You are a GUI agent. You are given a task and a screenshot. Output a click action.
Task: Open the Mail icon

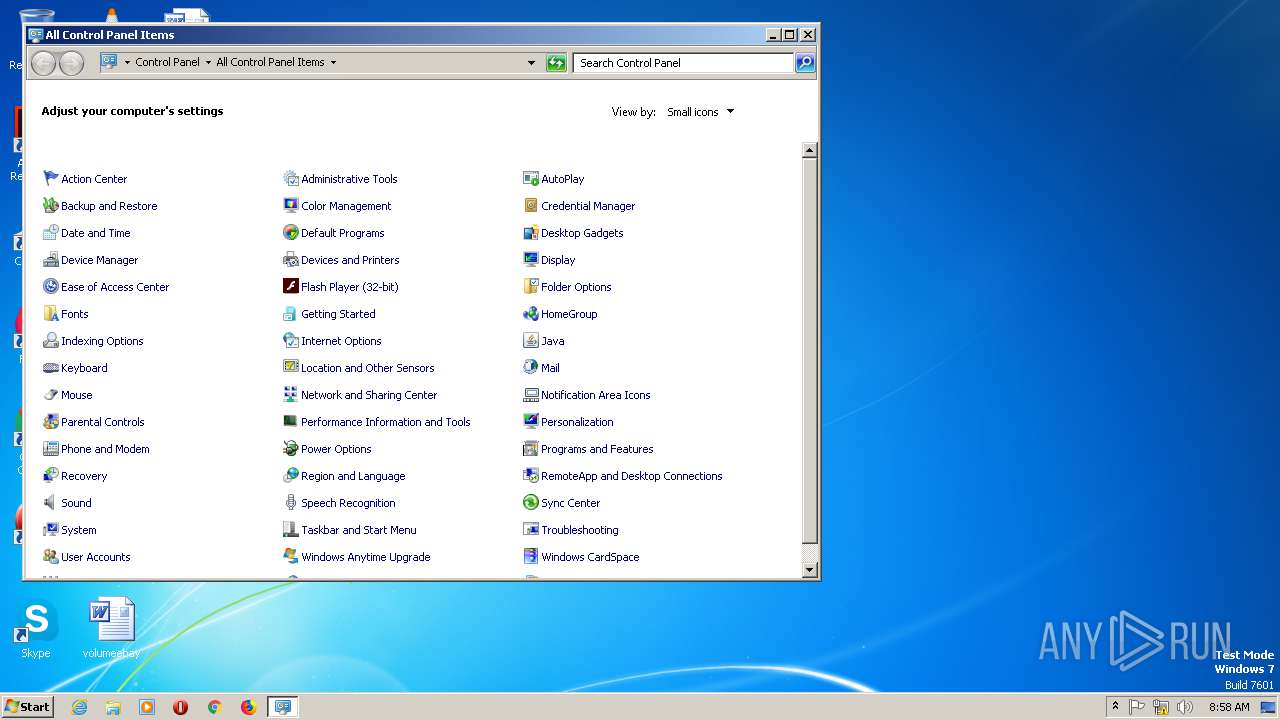(531, 368)
